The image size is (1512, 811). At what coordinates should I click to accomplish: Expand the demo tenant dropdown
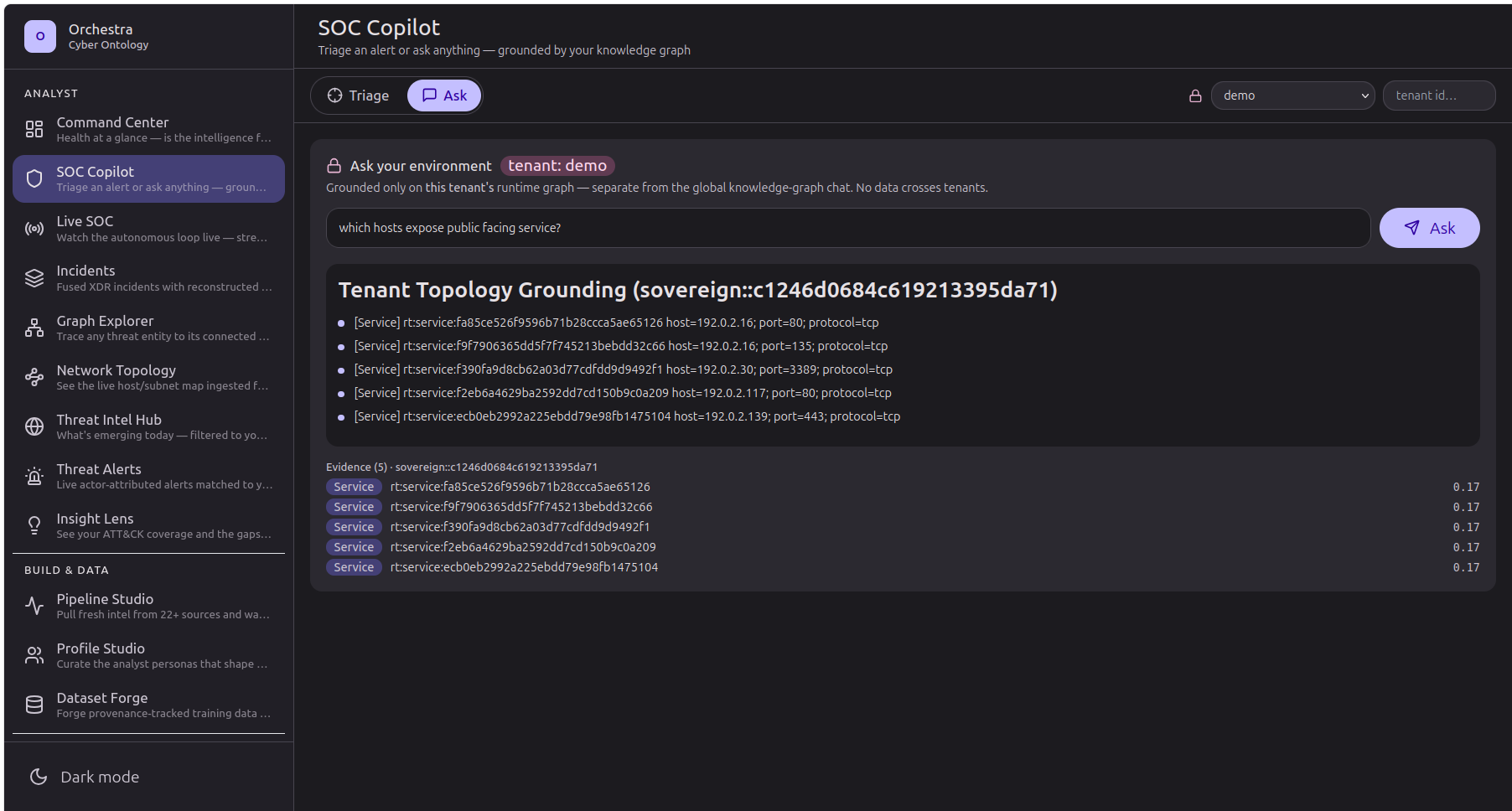pos(1292,96)
